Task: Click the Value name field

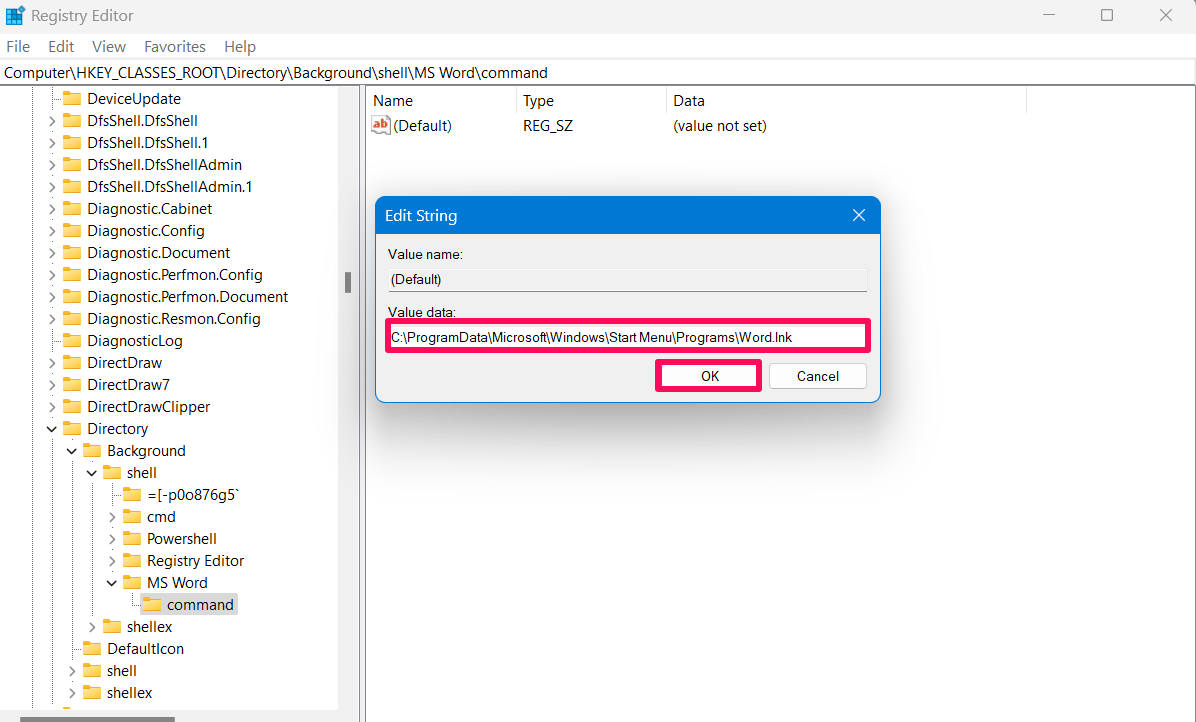Action: pyautogui.click(x=628, y=279)
